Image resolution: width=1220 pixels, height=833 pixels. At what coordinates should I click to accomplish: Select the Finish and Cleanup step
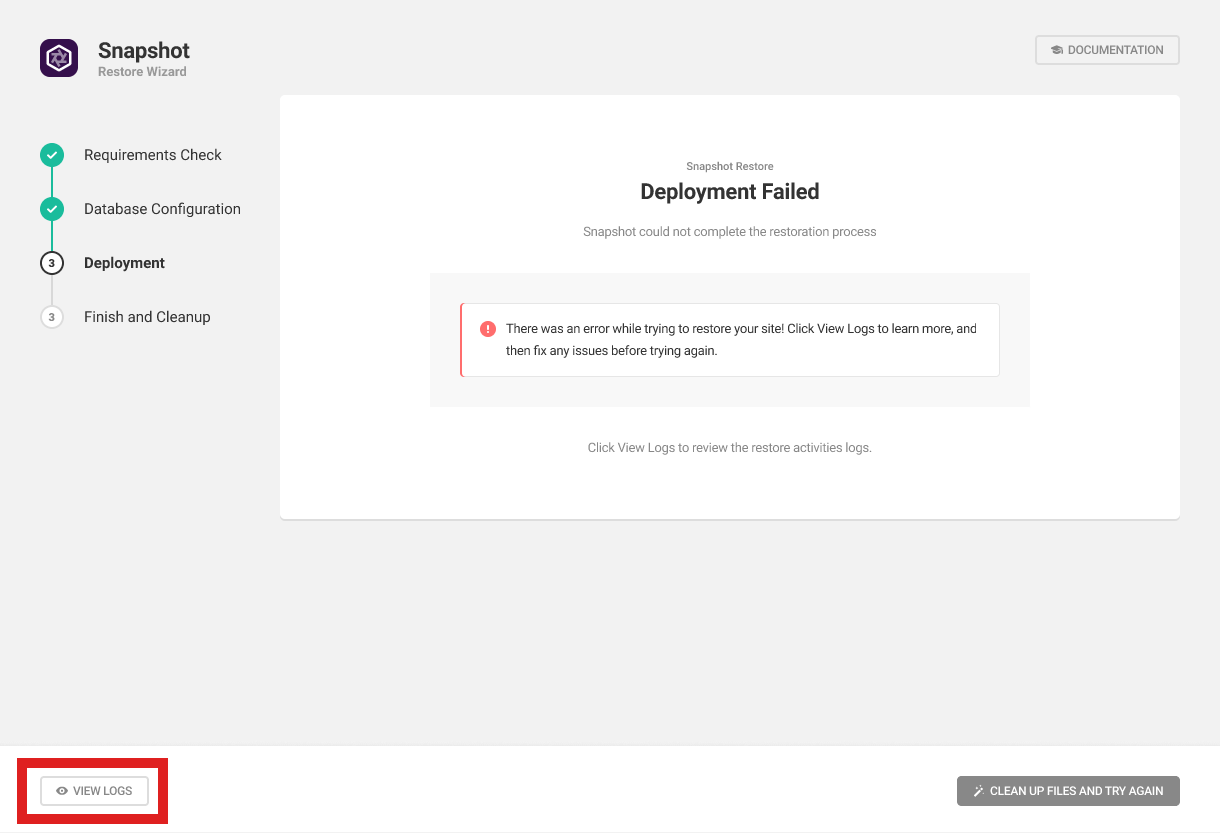coord(147,317)
